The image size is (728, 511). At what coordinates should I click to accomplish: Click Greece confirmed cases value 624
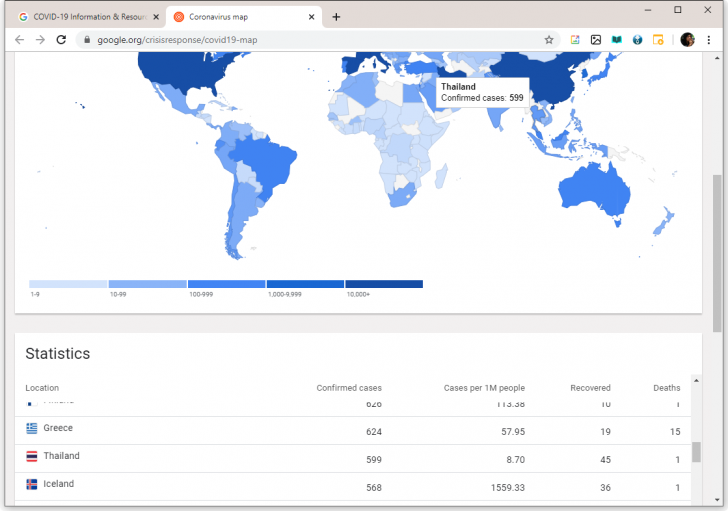pos(374,432)
